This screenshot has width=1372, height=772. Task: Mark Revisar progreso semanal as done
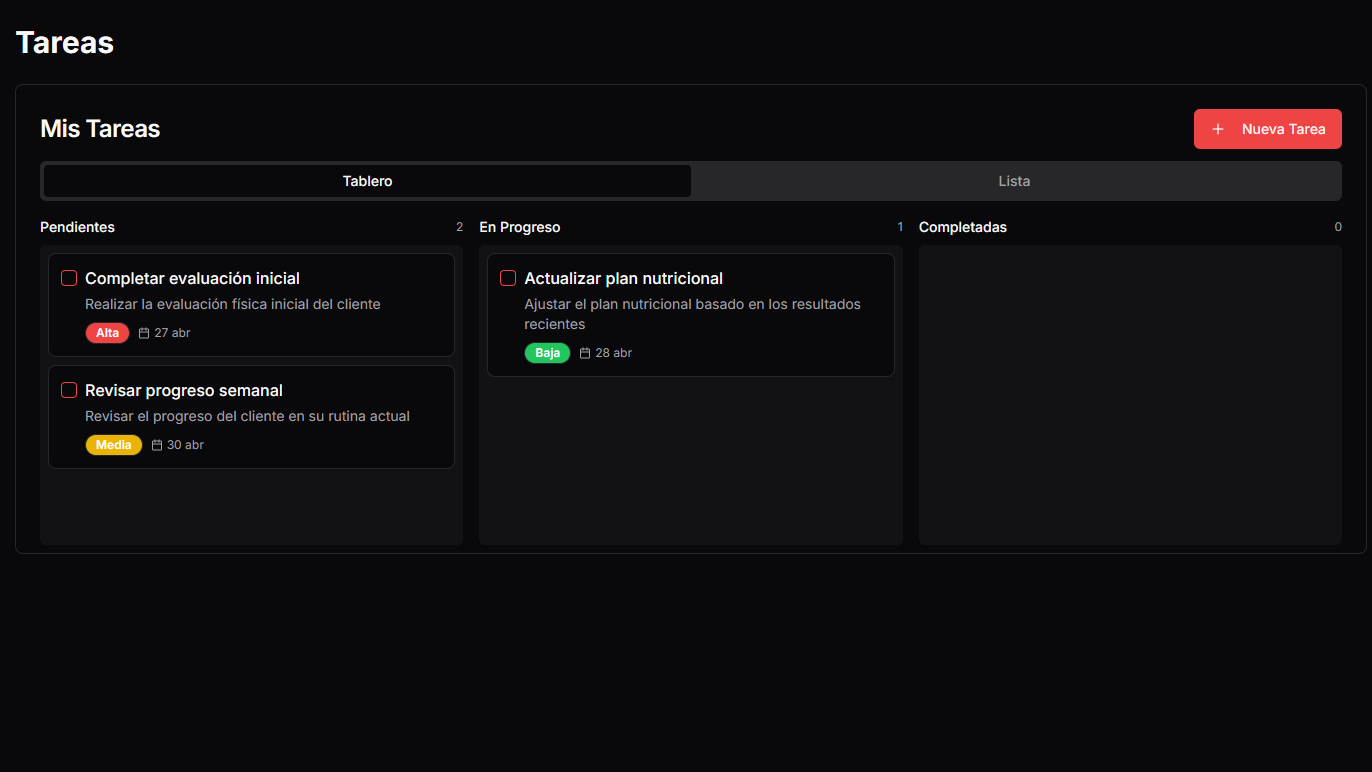pyautogui.click(x=69, y=390)
